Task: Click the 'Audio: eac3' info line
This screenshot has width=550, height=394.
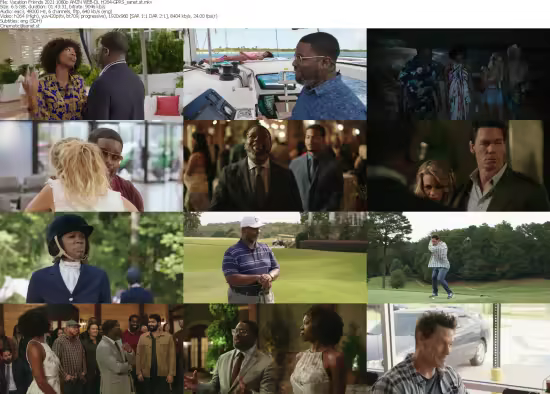Action: 56,12
